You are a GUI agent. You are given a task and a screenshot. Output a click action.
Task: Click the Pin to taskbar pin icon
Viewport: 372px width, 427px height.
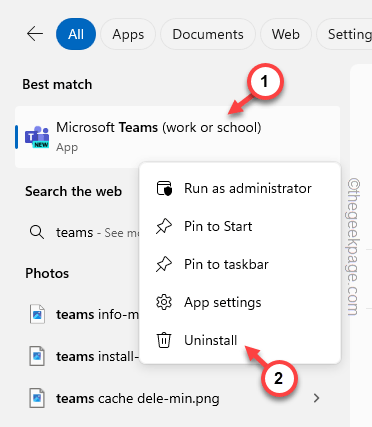tap(164, 264)
